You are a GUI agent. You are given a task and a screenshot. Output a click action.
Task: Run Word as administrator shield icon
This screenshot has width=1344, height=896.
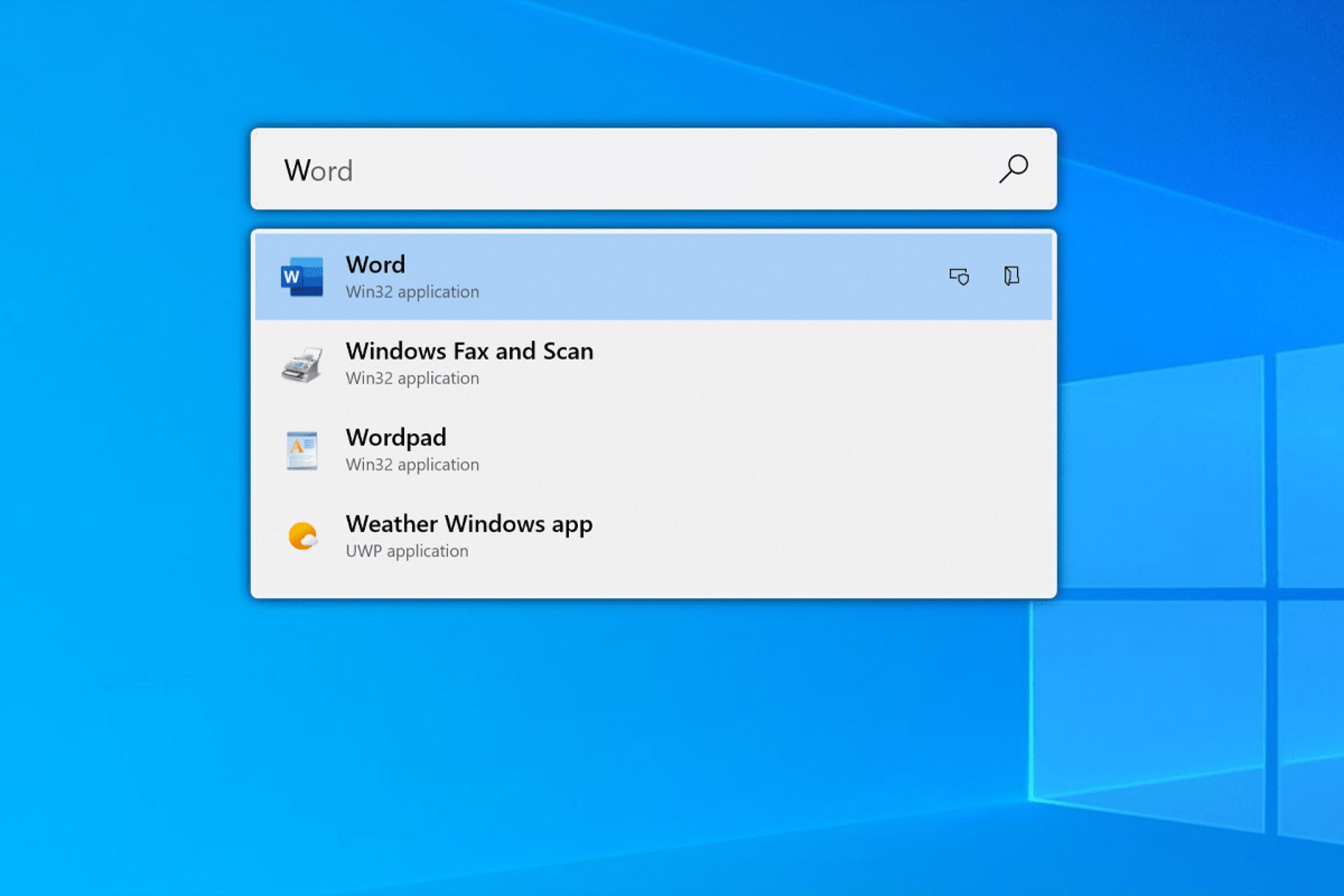click(x=959, y=276)
